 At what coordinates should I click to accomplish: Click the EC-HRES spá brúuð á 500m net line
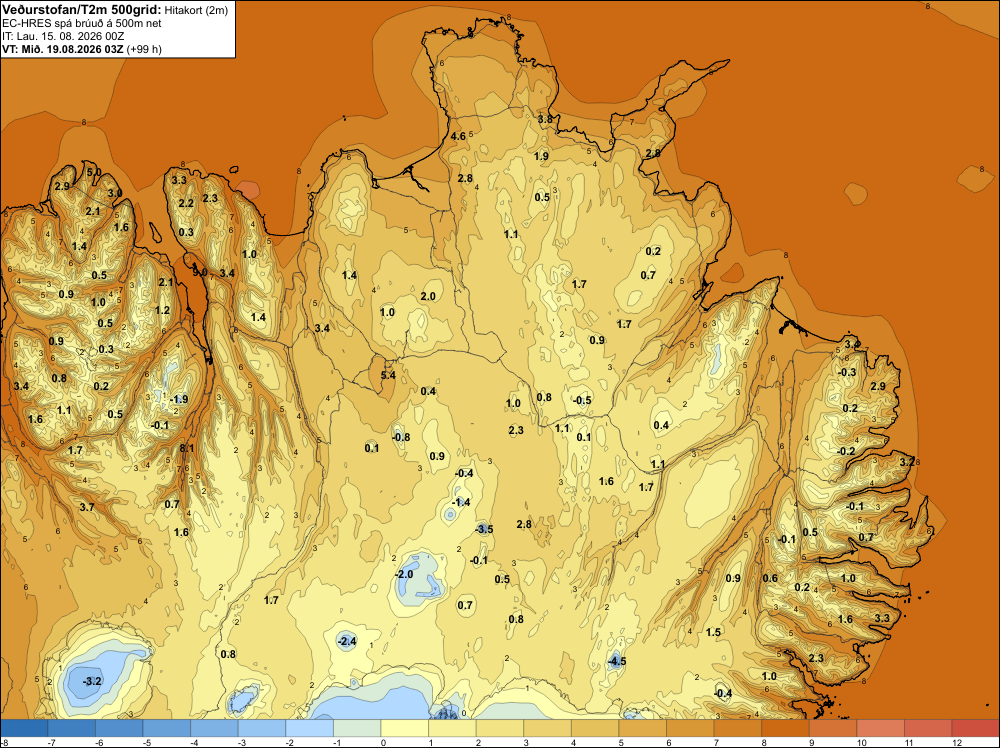[82, 24]
